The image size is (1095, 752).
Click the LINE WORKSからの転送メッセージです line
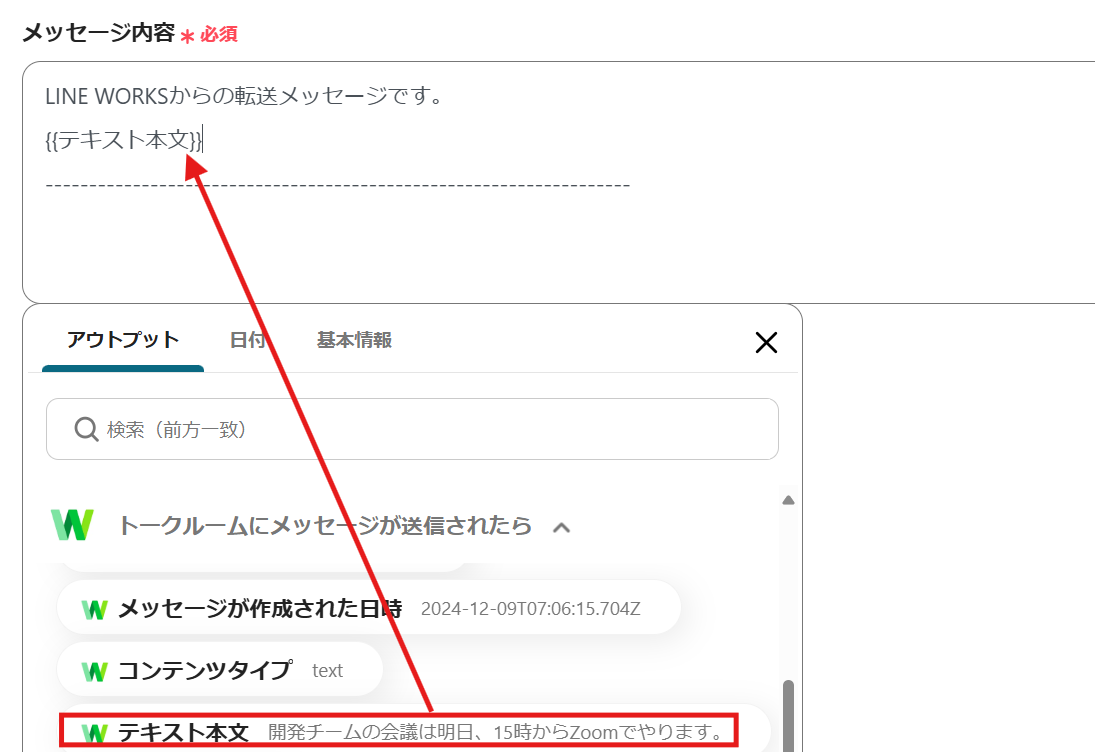(243, 96)
